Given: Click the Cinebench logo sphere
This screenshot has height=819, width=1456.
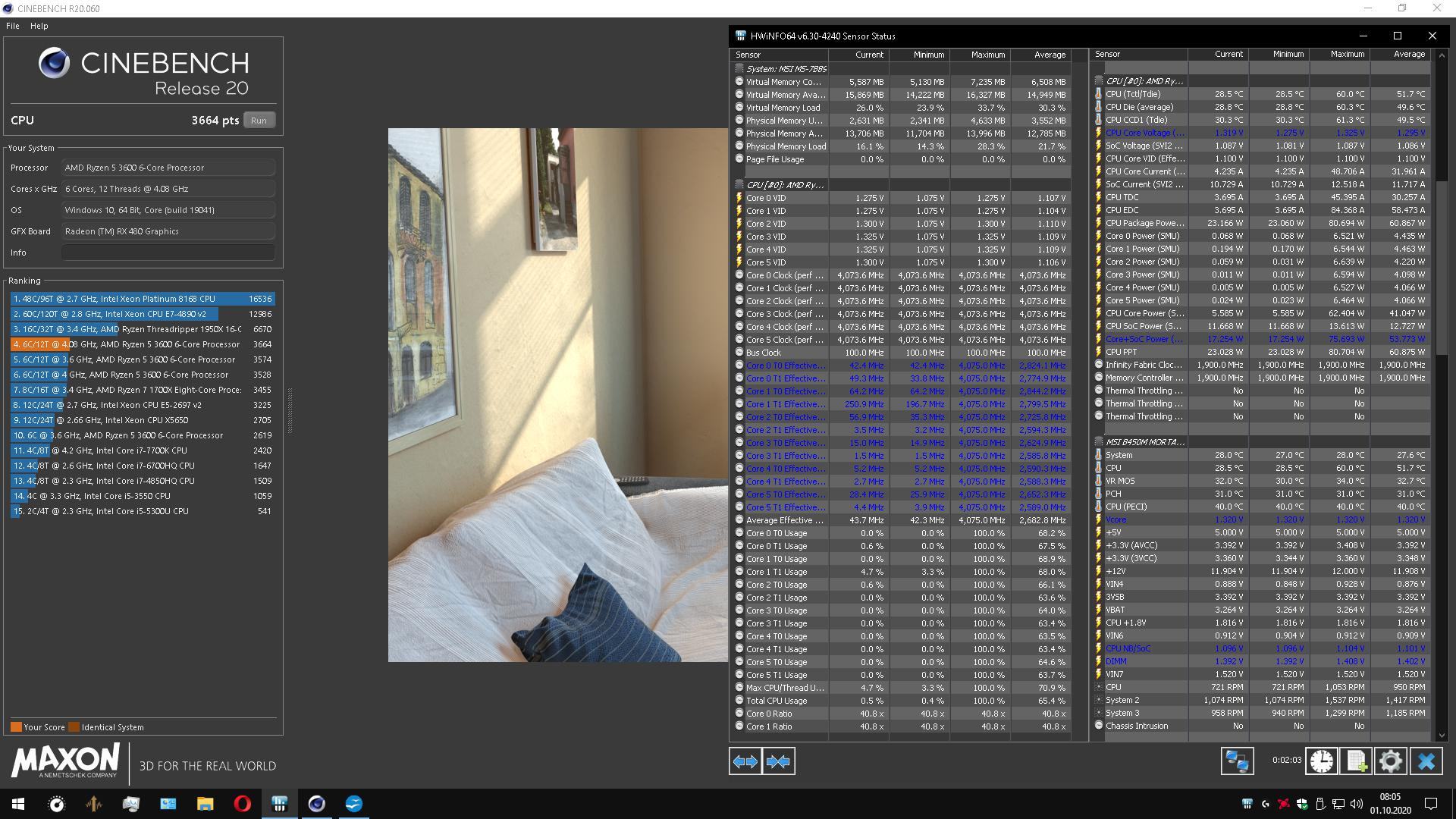Looking at the screenshot, I should [x=55, y=63].
